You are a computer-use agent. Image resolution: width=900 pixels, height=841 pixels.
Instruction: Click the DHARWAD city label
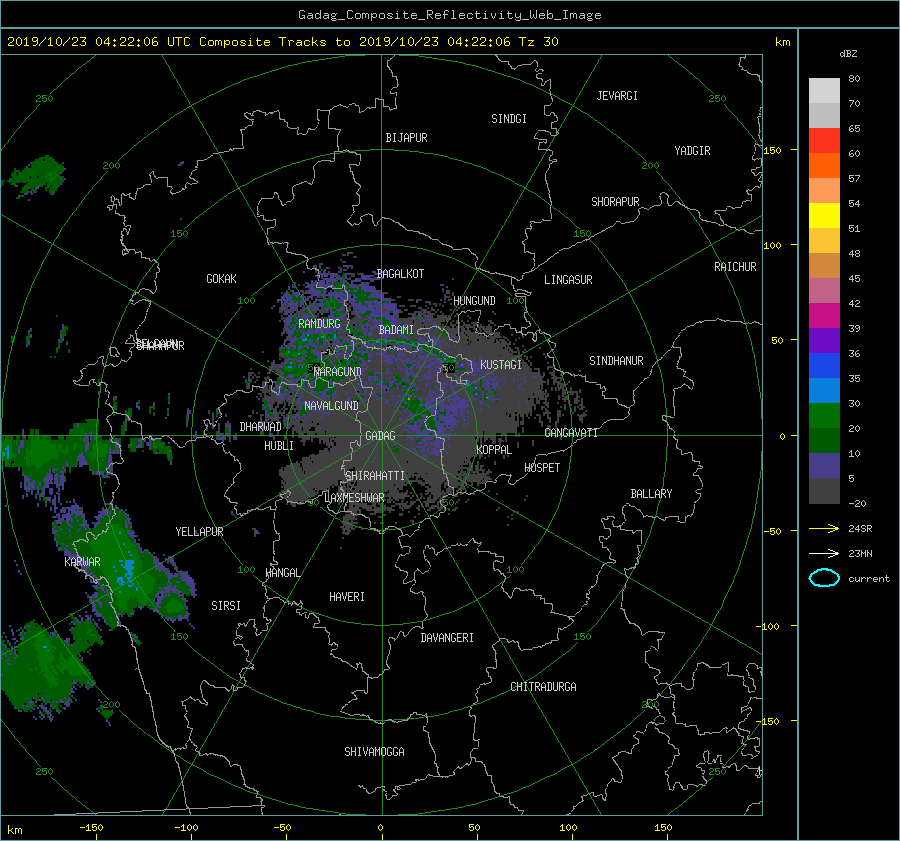pos(261,427)
